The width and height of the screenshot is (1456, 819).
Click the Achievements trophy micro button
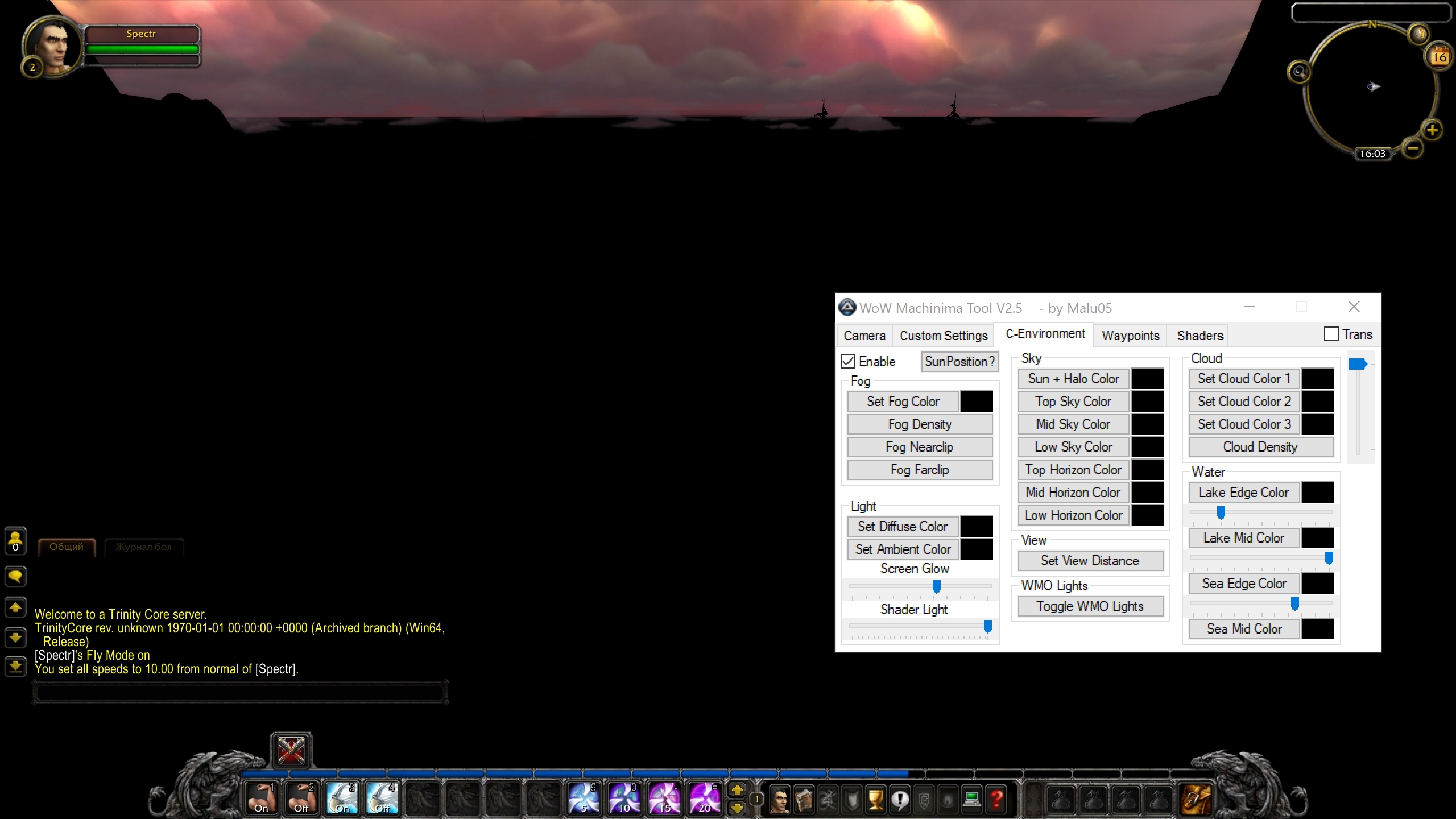click(x=875, y=799)
